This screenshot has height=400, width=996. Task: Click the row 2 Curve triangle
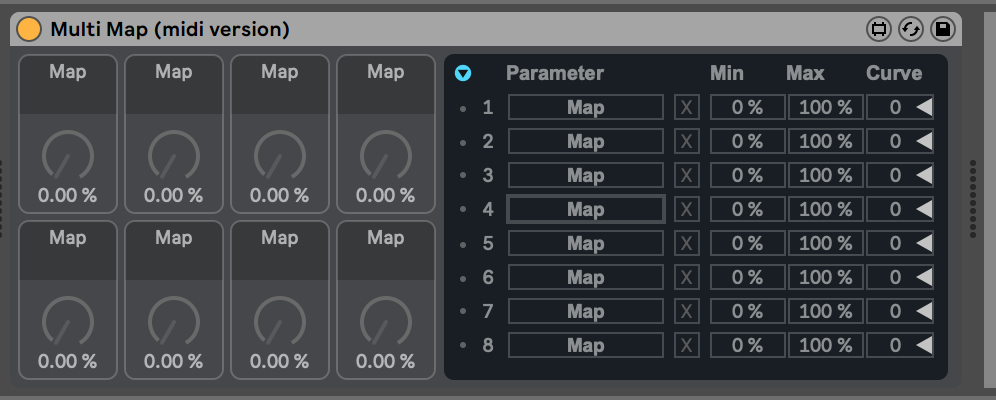click(925, 142)
